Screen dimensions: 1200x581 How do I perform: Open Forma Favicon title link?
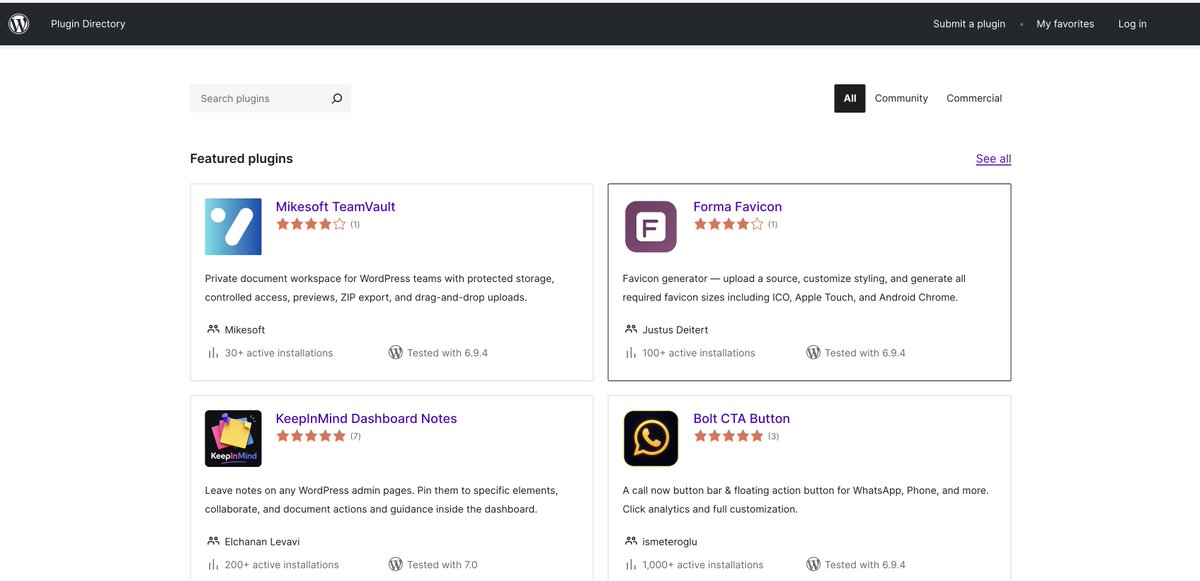[737, 207]
